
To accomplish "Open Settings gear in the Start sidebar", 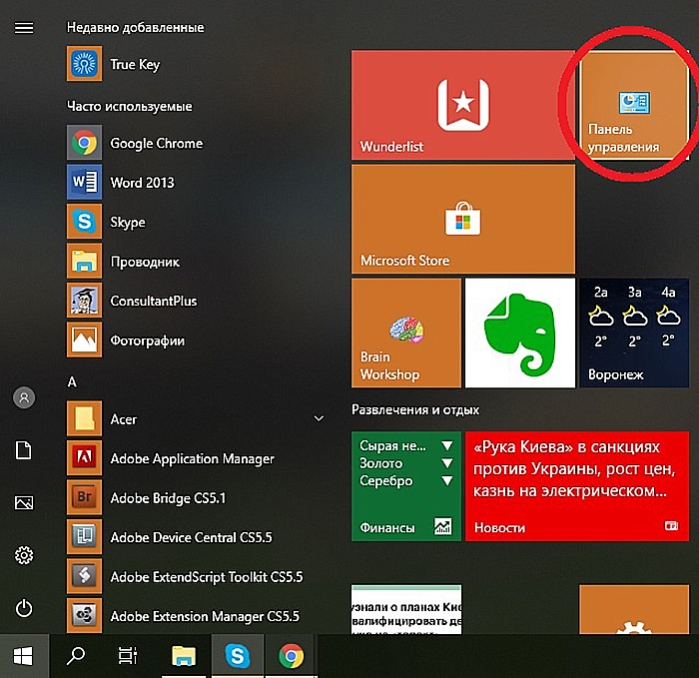I will (x=24, y=555).
